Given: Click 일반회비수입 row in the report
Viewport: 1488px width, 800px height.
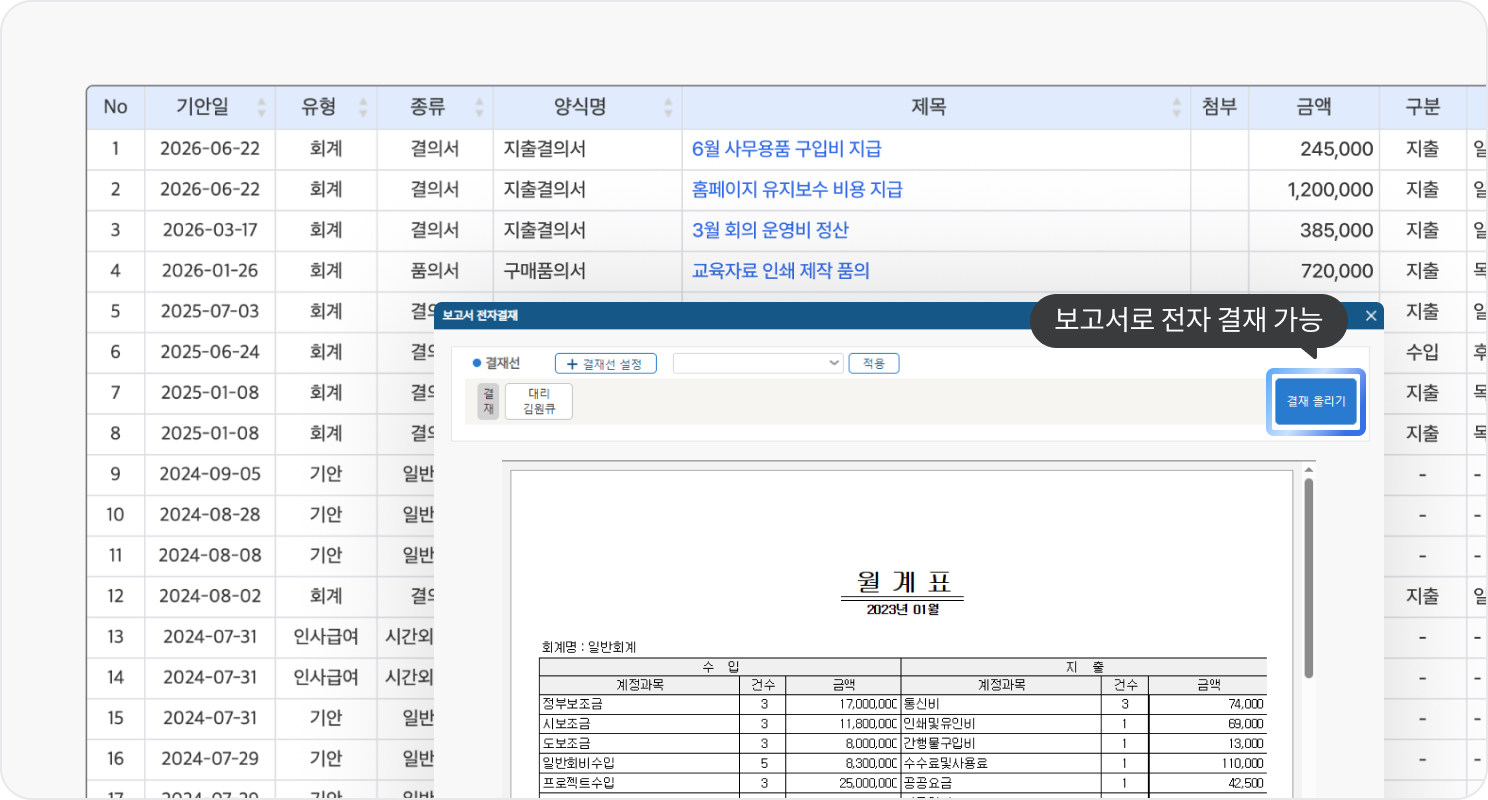Looking at the screenshot, I should (x=720, y=763).
